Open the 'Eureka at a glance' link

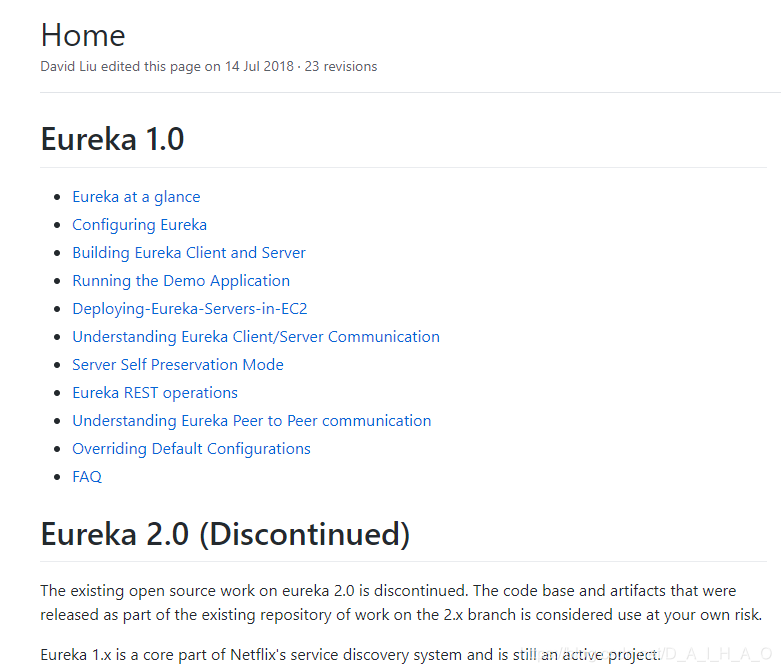[136, 197]
